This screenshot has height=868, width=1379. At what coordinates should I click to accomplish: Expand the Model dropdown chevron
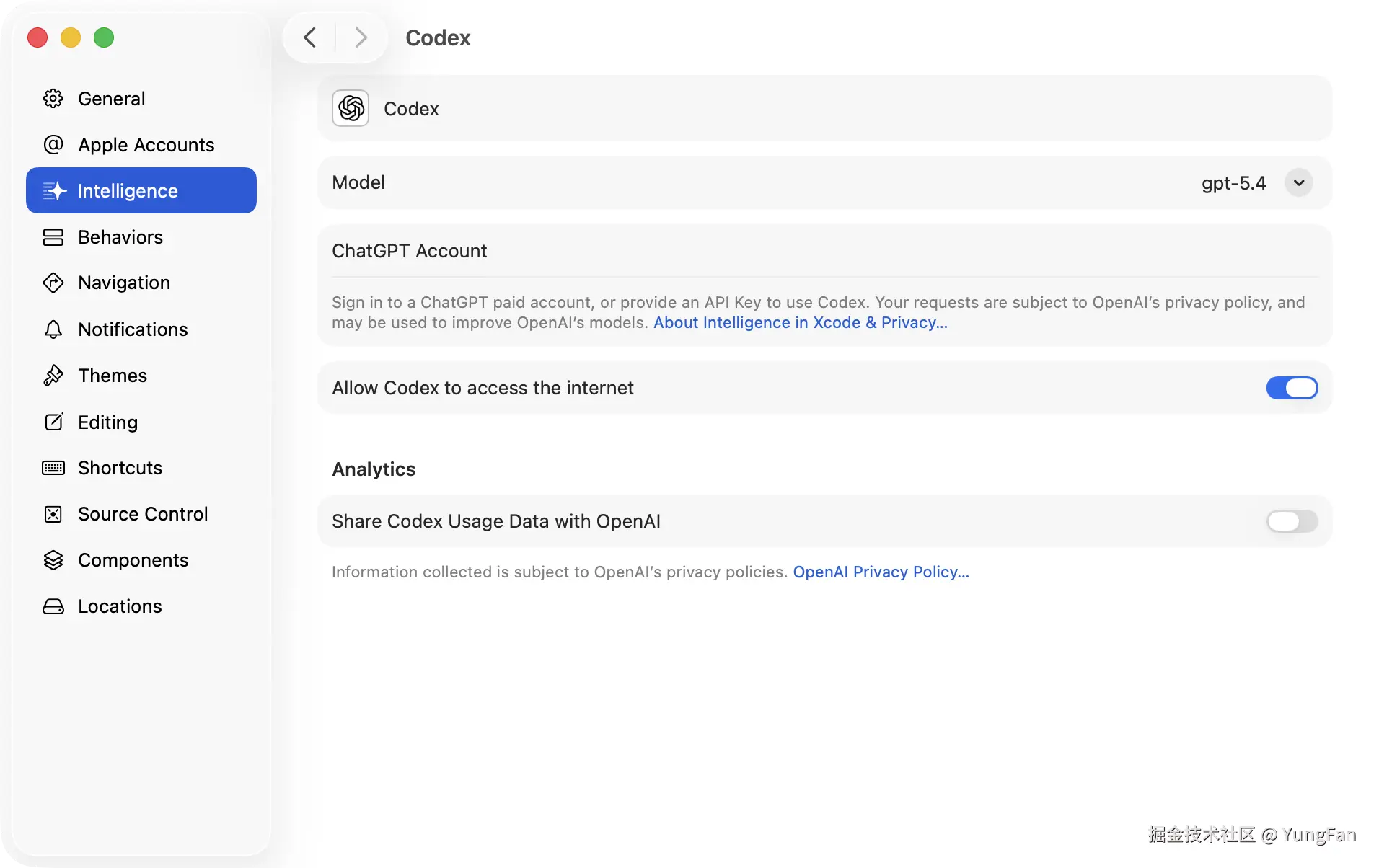pyautogui.click(x=1298, y=182)
